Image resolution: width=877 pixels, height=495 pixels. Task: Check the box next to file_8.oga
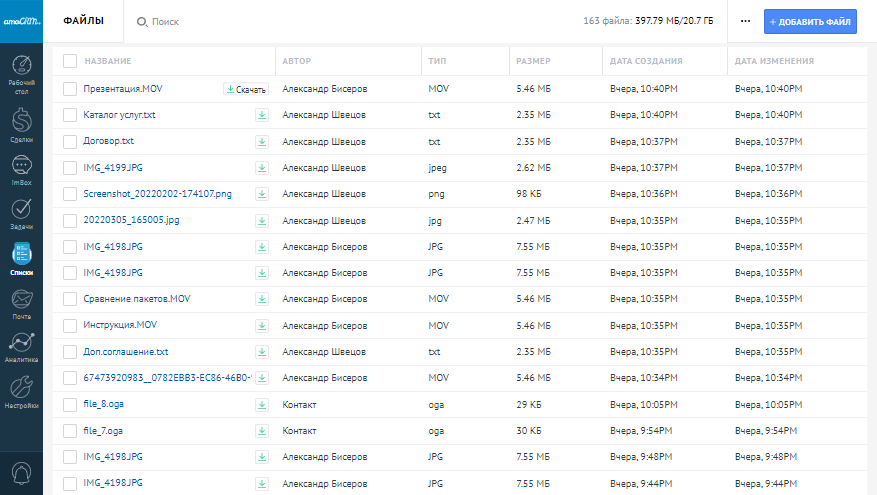pos(70,404)
